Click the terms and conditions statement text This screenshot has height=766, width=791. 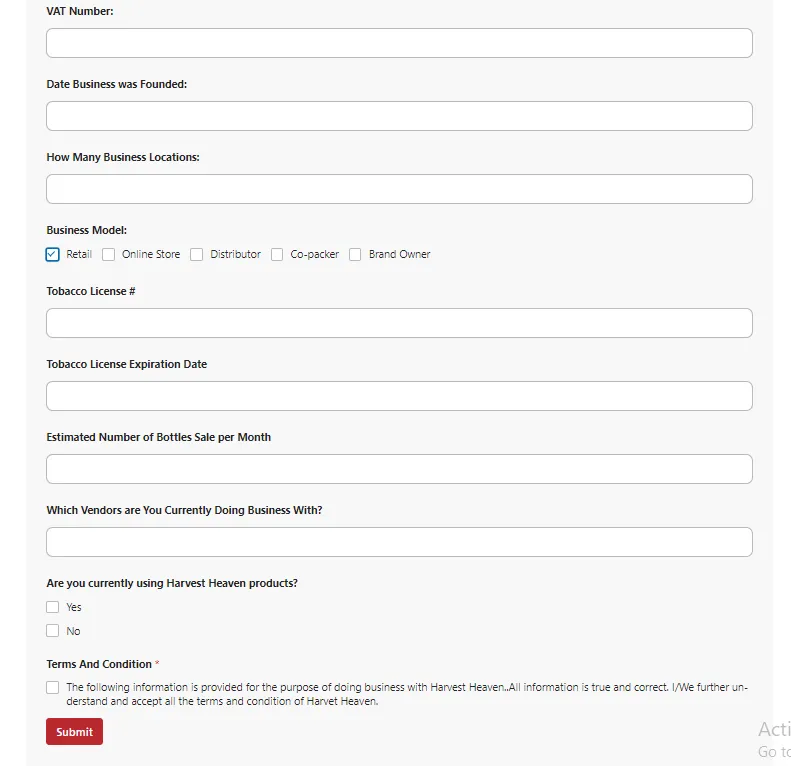tap(400, 694)
